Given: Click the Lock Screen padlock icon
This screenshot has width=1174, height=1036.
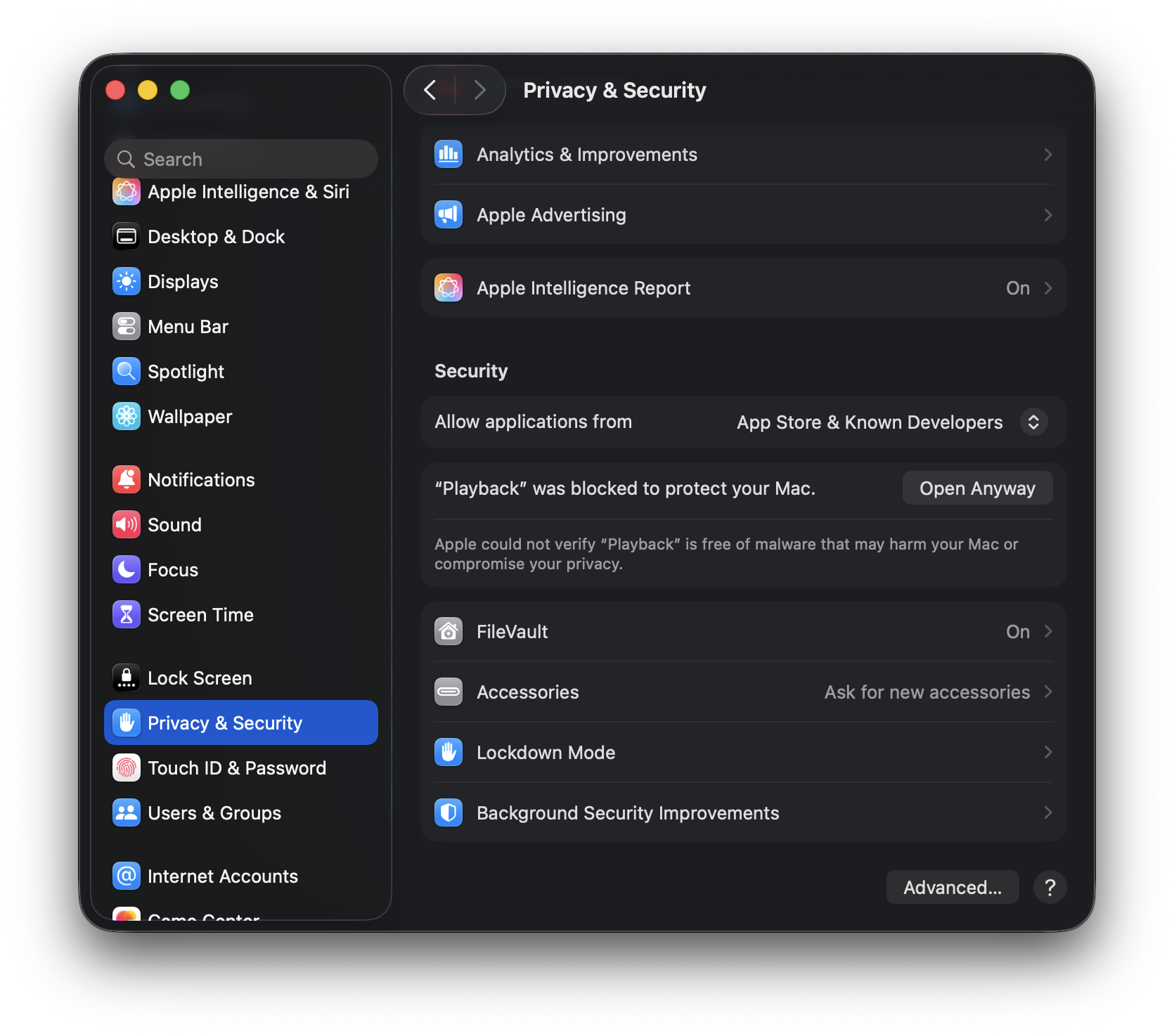Looking at the screenshot, I should [x=127, y=678].
